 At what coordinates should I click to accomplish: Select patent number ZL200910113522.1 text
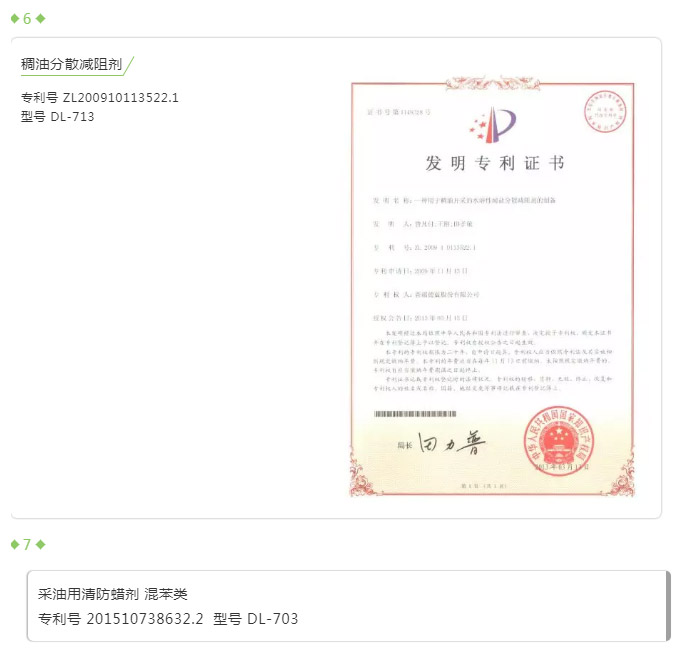pyautogui.click(x=121, y=97)
